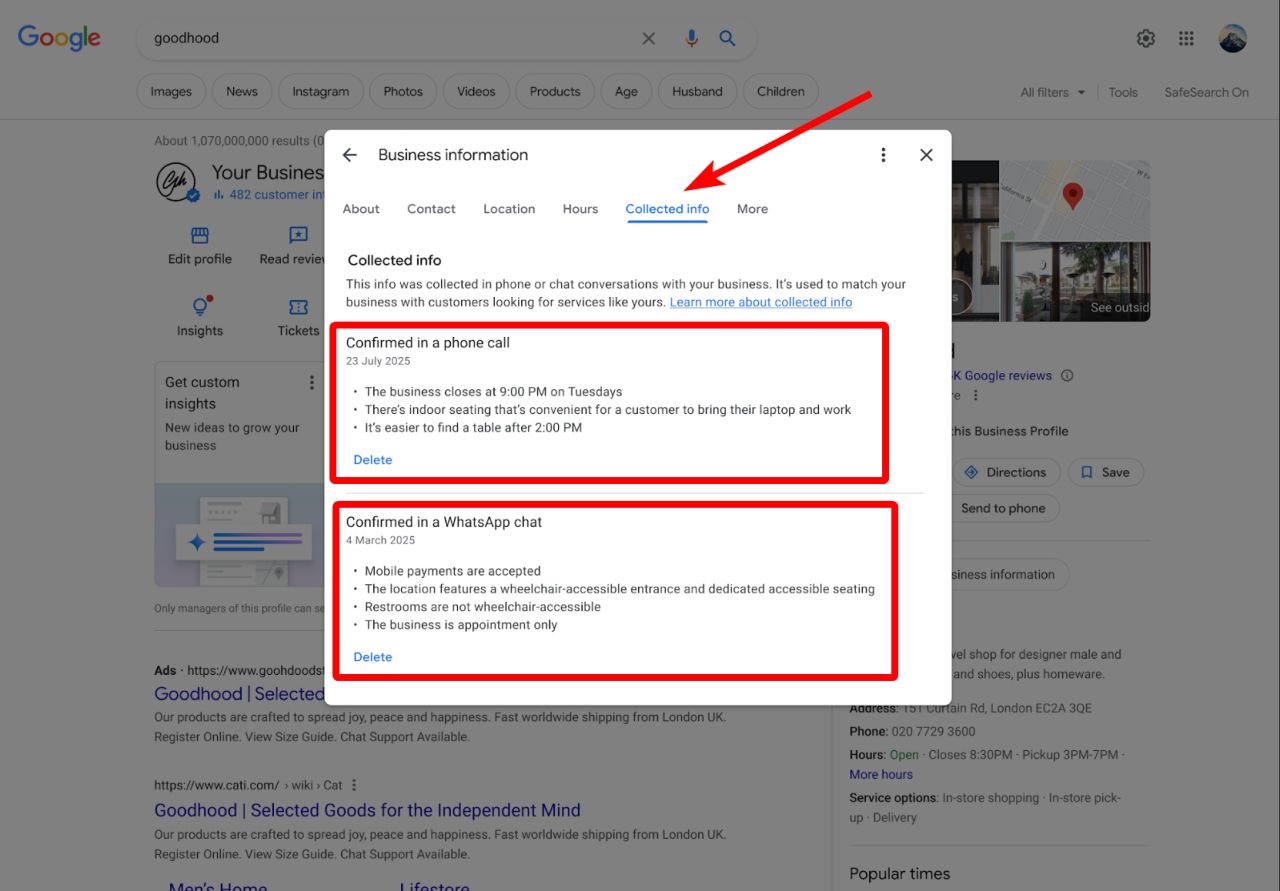Switch to the About tab
The image size is (1280, 891).
tap(361, 209)
